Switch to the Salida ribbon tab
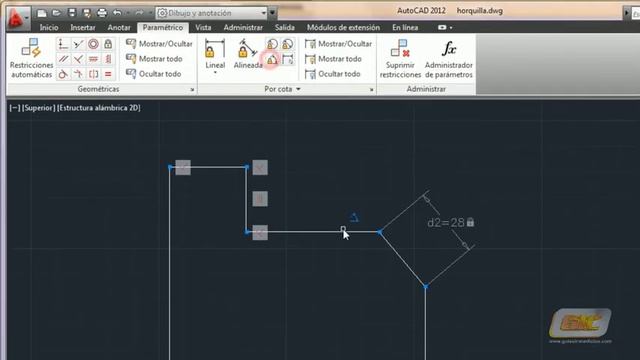The width and height of the screenshot is (640, 360). click(284, 27)
